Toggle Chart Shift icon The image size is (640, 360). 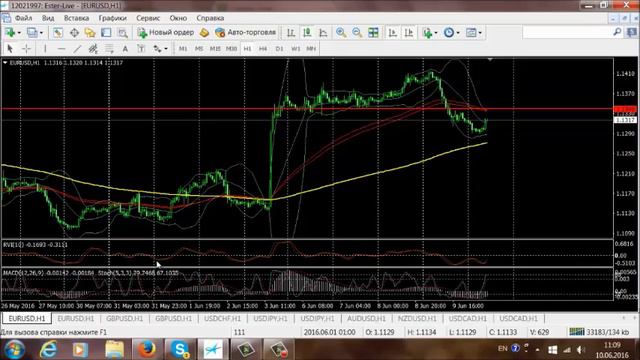(x=409, y=33)
